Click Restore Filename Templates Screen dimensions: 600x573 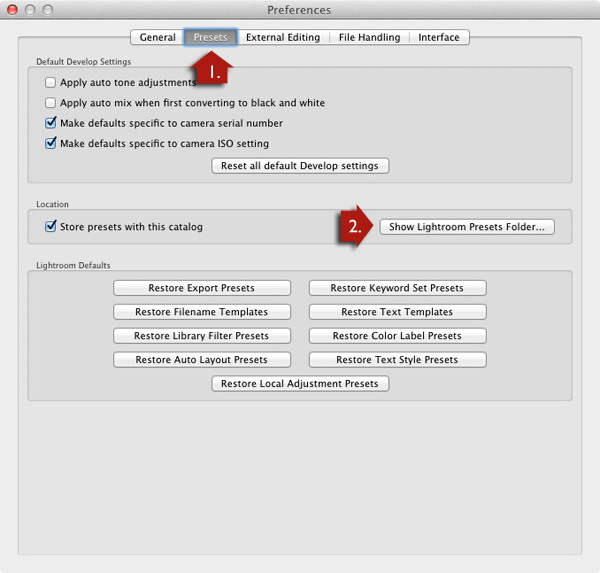(202, 312)
